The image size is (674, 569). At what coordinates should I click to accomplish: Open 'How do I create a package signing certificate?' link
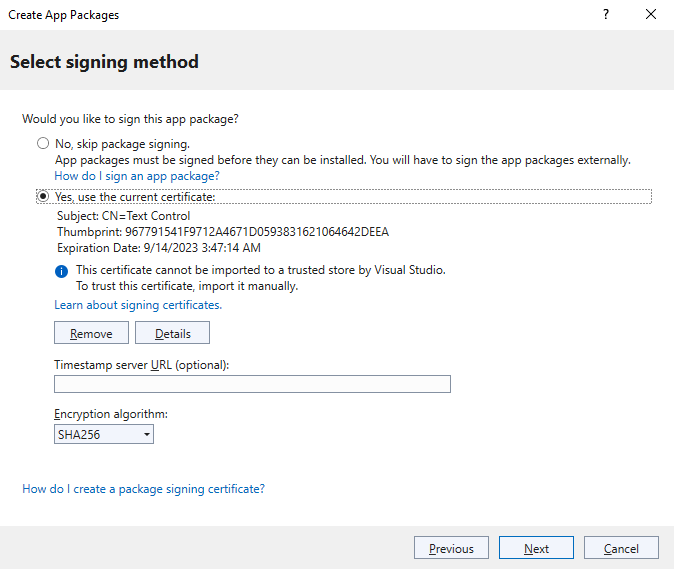click(144, 489)
